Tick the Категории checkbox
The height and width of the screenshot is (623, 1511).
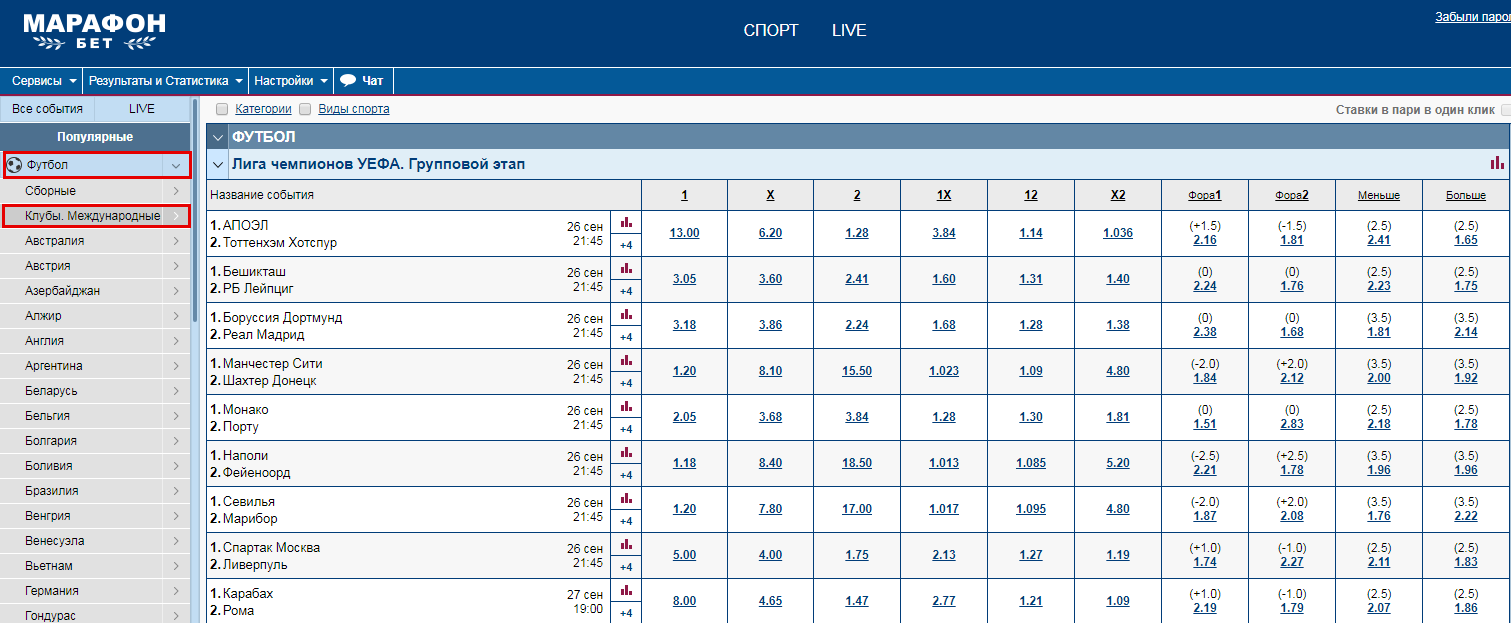(222, 109)
